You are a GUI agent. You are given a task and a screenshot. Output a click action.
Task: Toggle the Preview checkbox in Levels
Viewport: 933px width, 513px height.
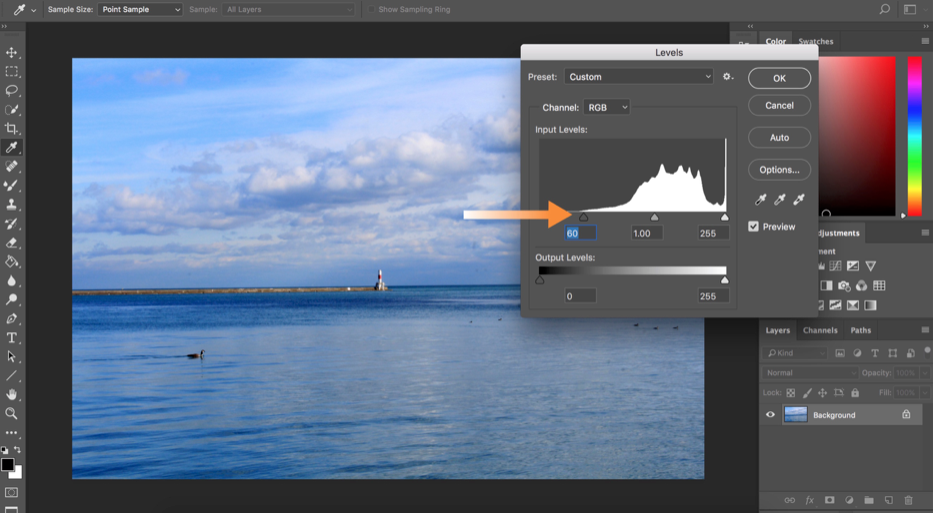coord(753,227)
